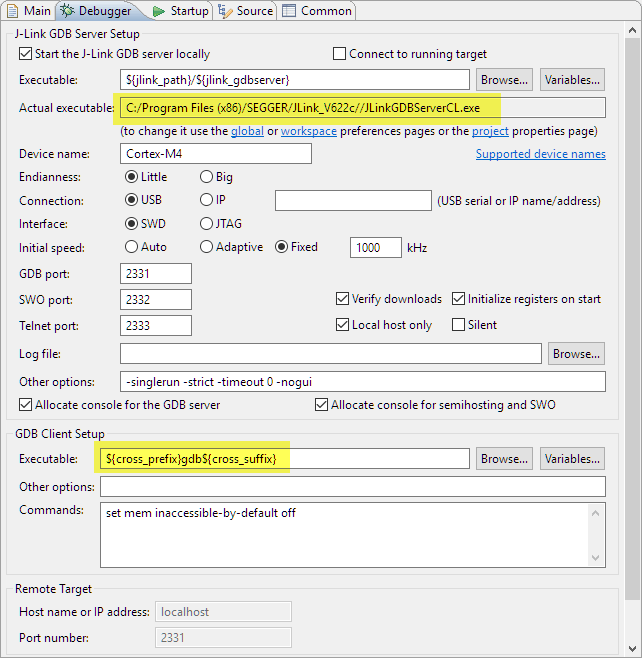Viewport: 642px width, 658px height.
Task: Click the Telnet port field
Action: (x=156, y=326)
